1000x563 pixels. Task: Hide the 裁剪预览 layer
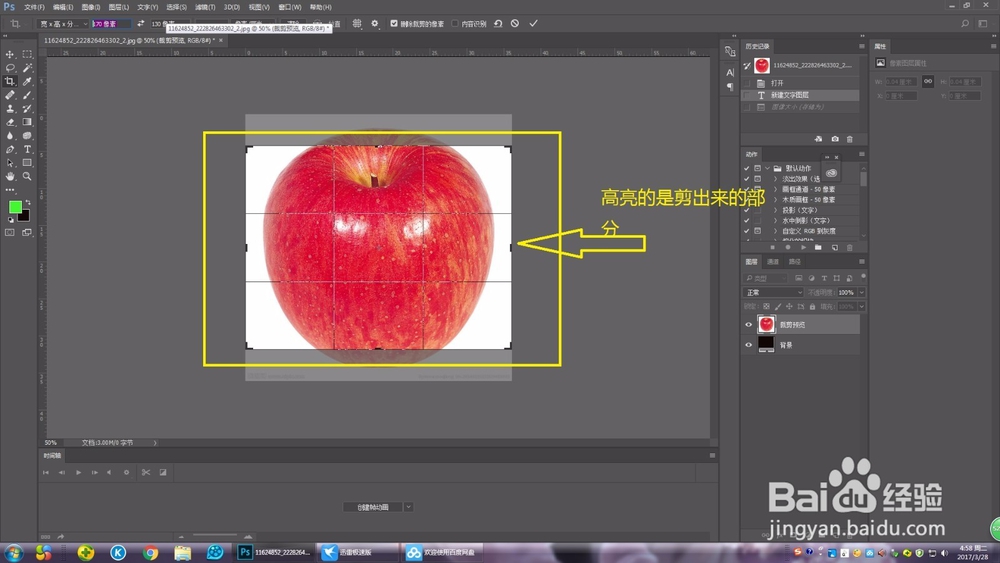click(x=749, y=325)
